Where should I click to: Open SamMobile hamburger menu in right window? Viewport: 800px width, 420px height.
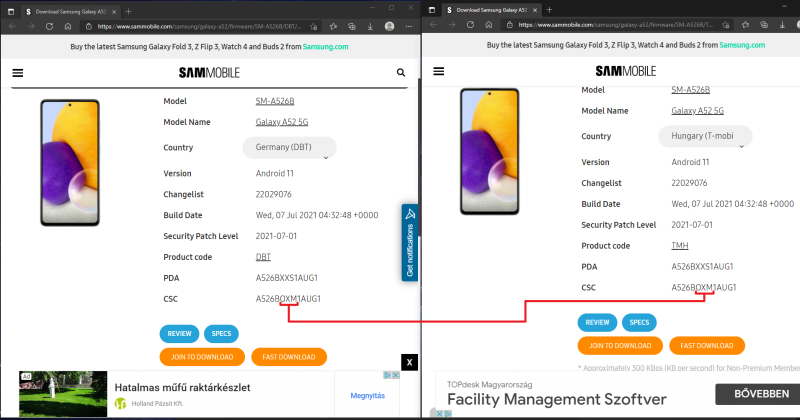click(439, 71)
